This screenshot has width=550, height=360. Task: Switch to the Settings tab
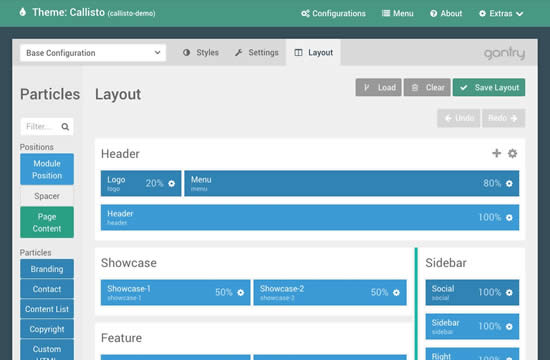click(256, 53)
